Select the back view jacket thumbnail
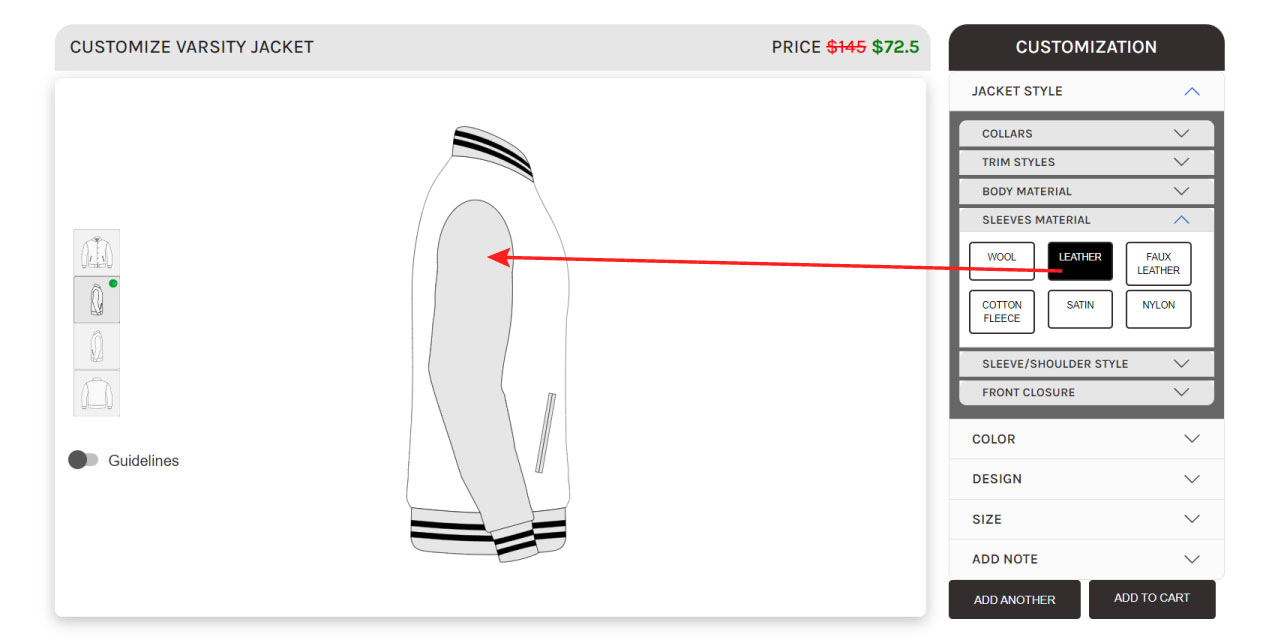The width and height of the screenshot is (1280, 640). click(97, 393)
